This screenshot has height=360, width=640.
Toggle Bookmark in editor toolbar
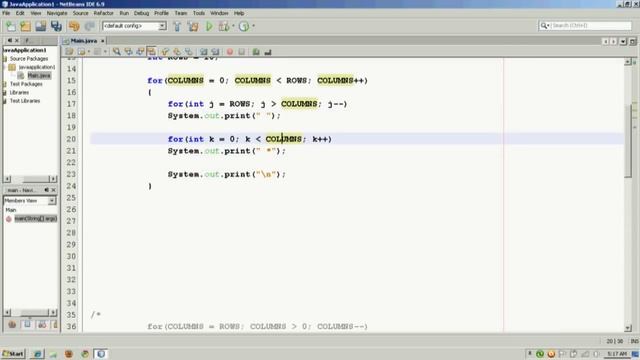pyautogui.click(x=189, y=51)
